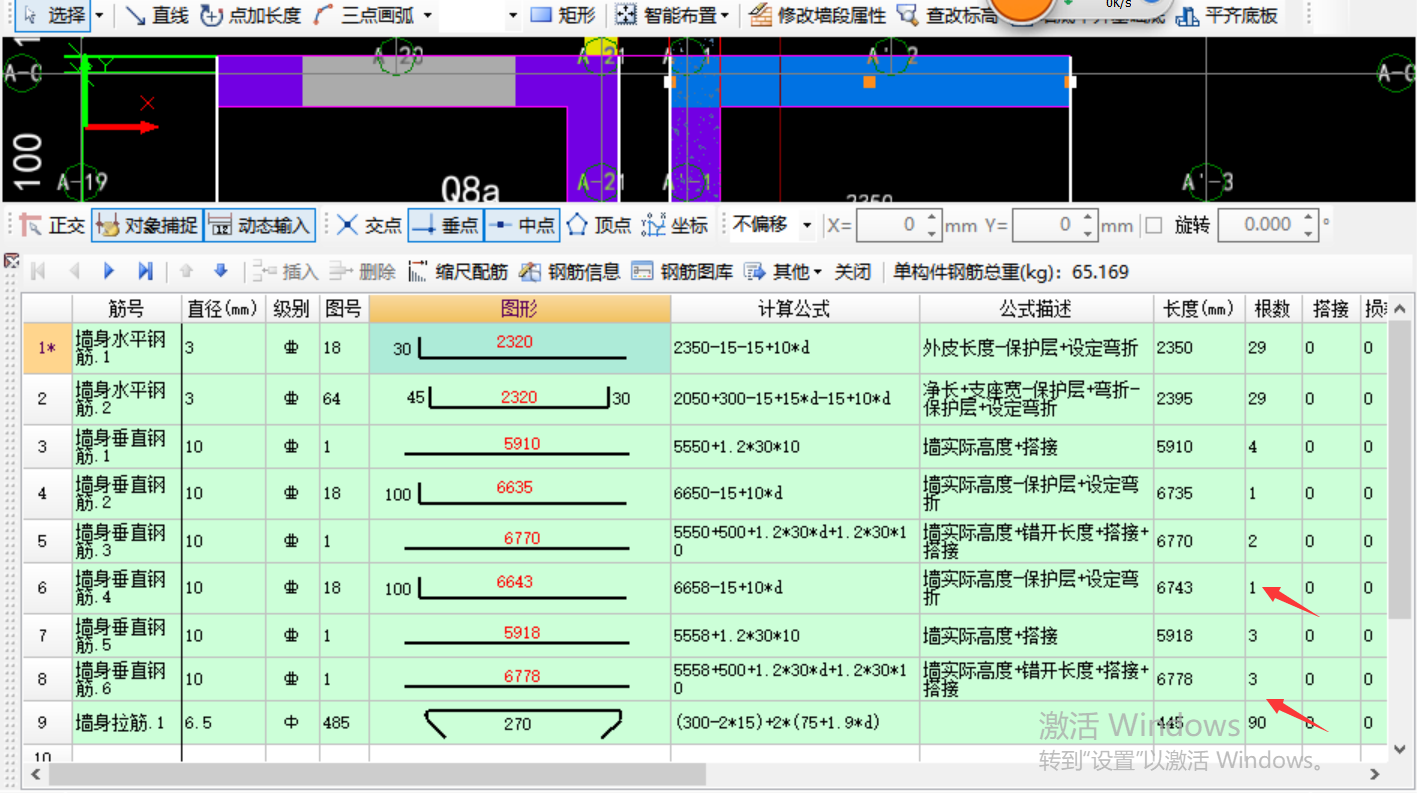1417x793 pixels.
Task: Expand the 其他 dropdown menu
Action: pos(784,271)
